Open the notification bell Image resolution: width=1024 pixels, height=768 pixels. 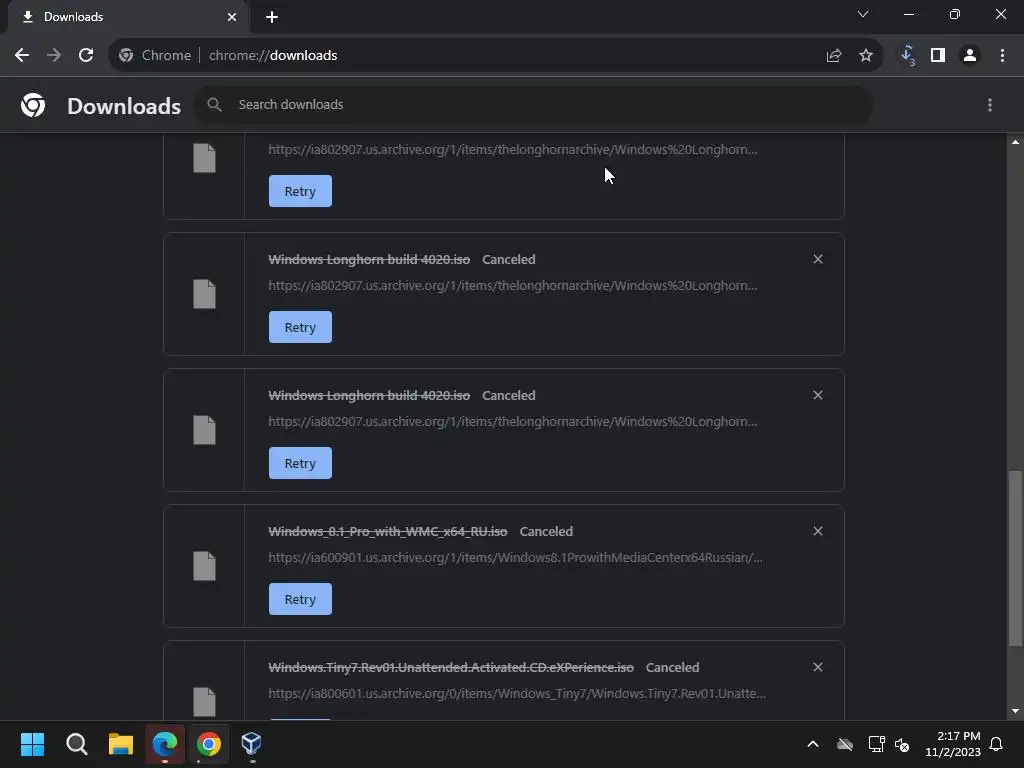coord(997,744)
